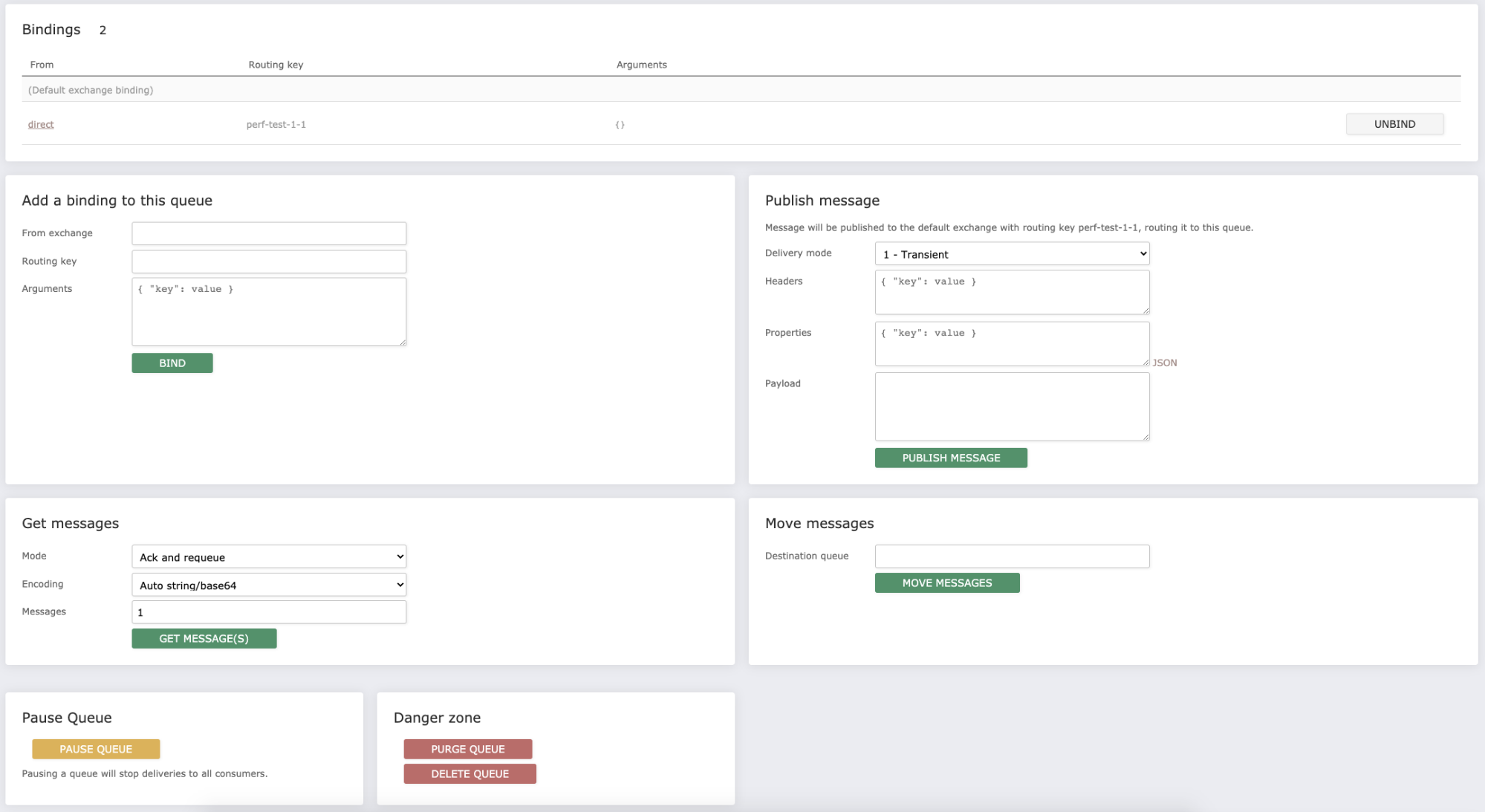Open the direct exchange link
The height and width of the screenshot is (812, 1485).
coord(41,125)
